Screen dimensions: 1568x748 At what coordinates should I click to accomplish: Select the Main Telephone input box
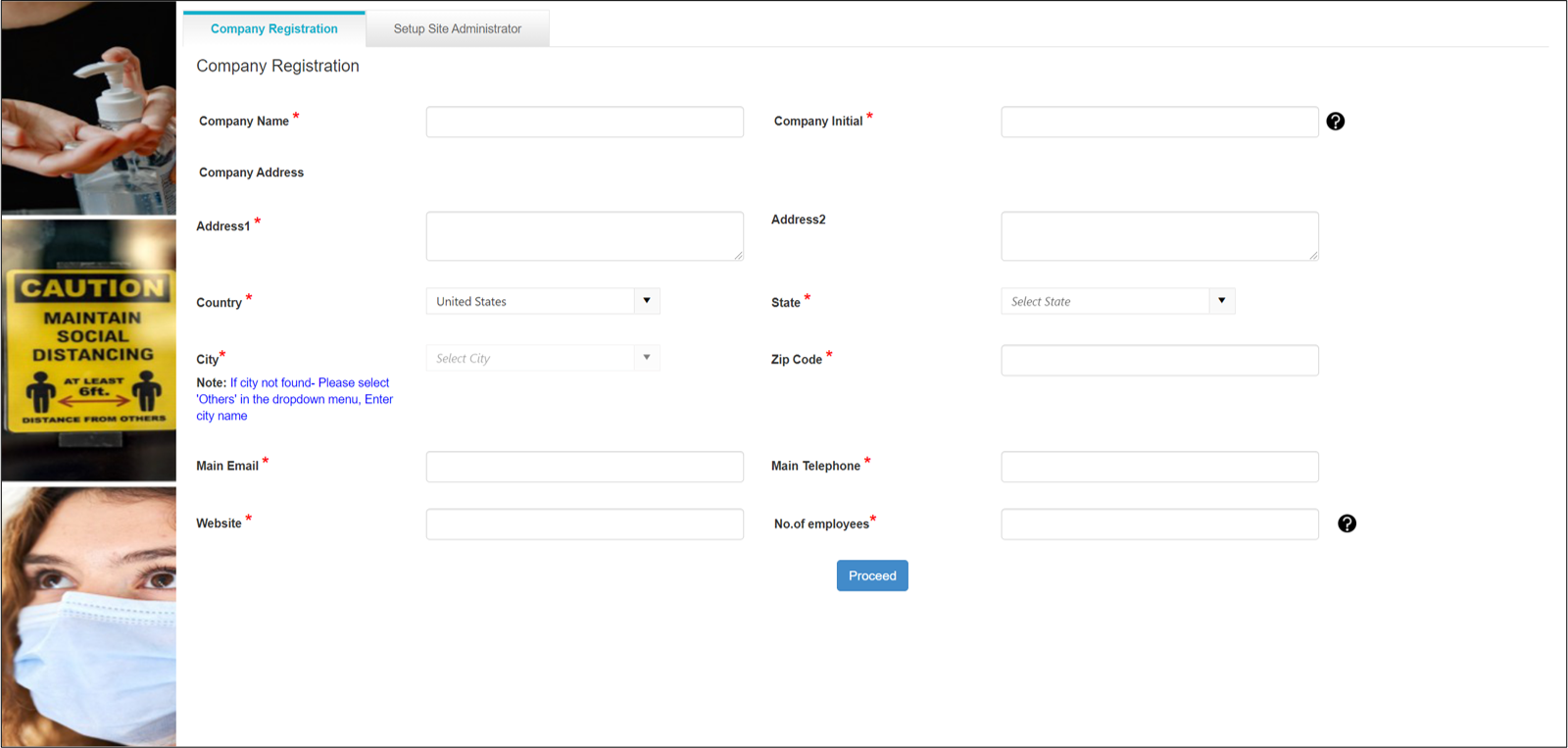coord(1159,467)
